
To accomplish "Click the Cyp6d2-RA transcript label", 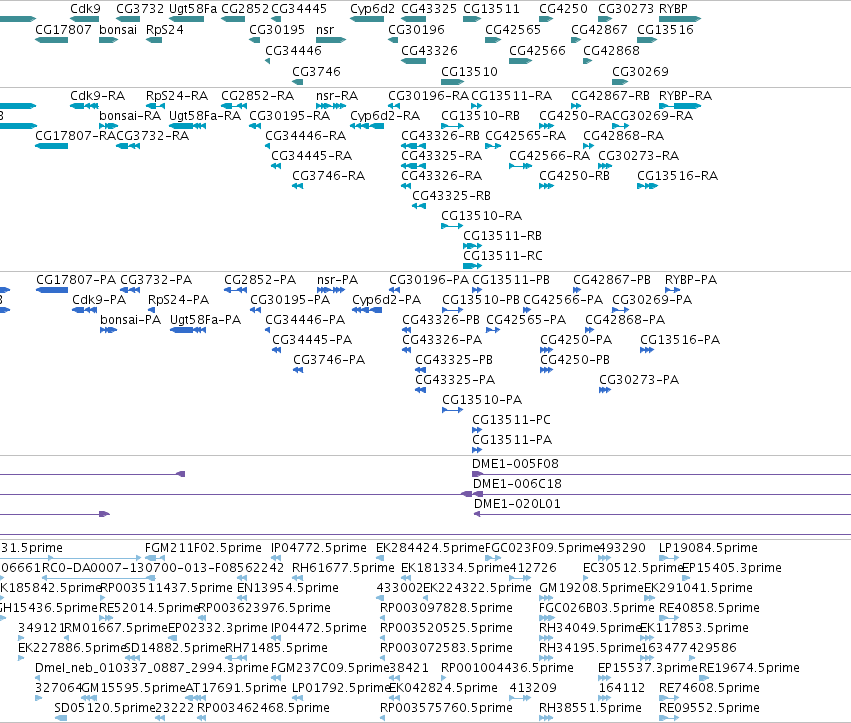I will (385, 116).
